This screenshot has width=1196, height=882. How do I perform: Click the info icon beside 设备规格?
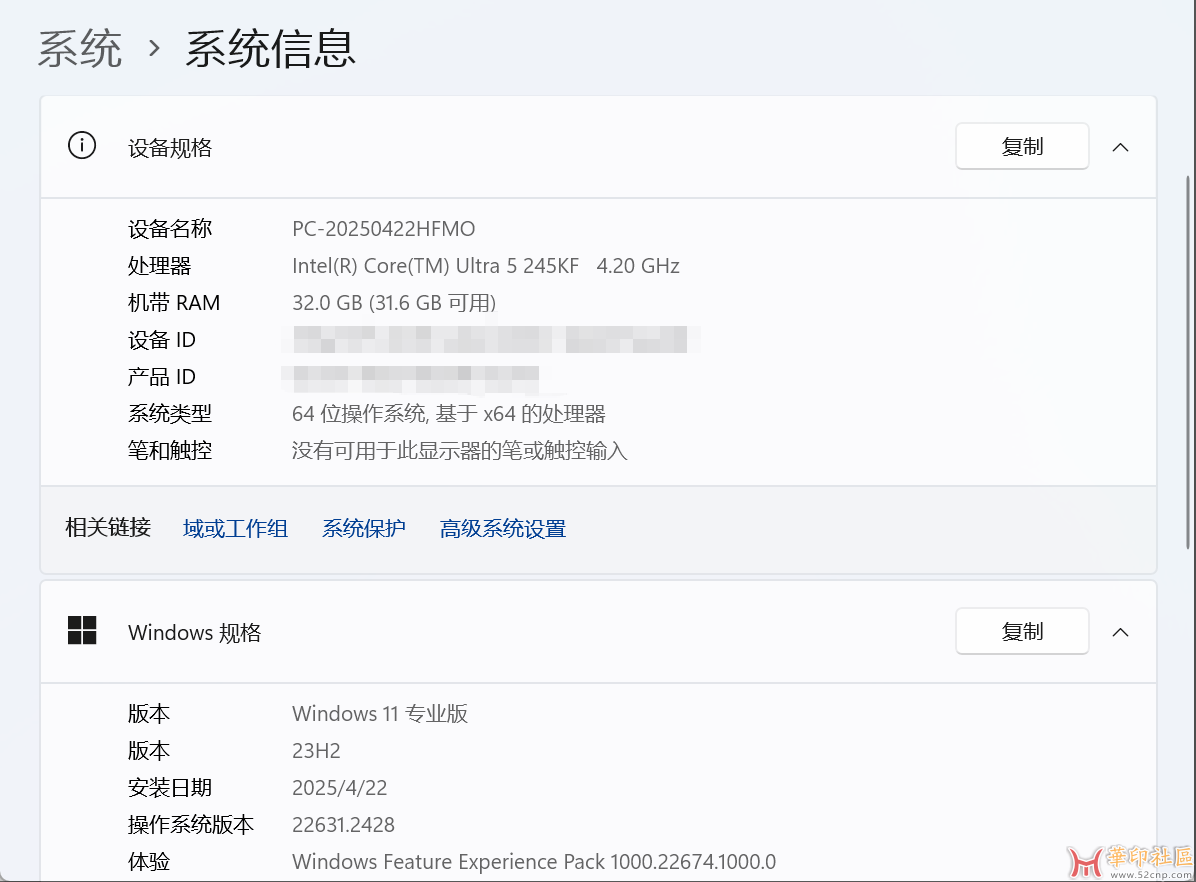[82, 145]
